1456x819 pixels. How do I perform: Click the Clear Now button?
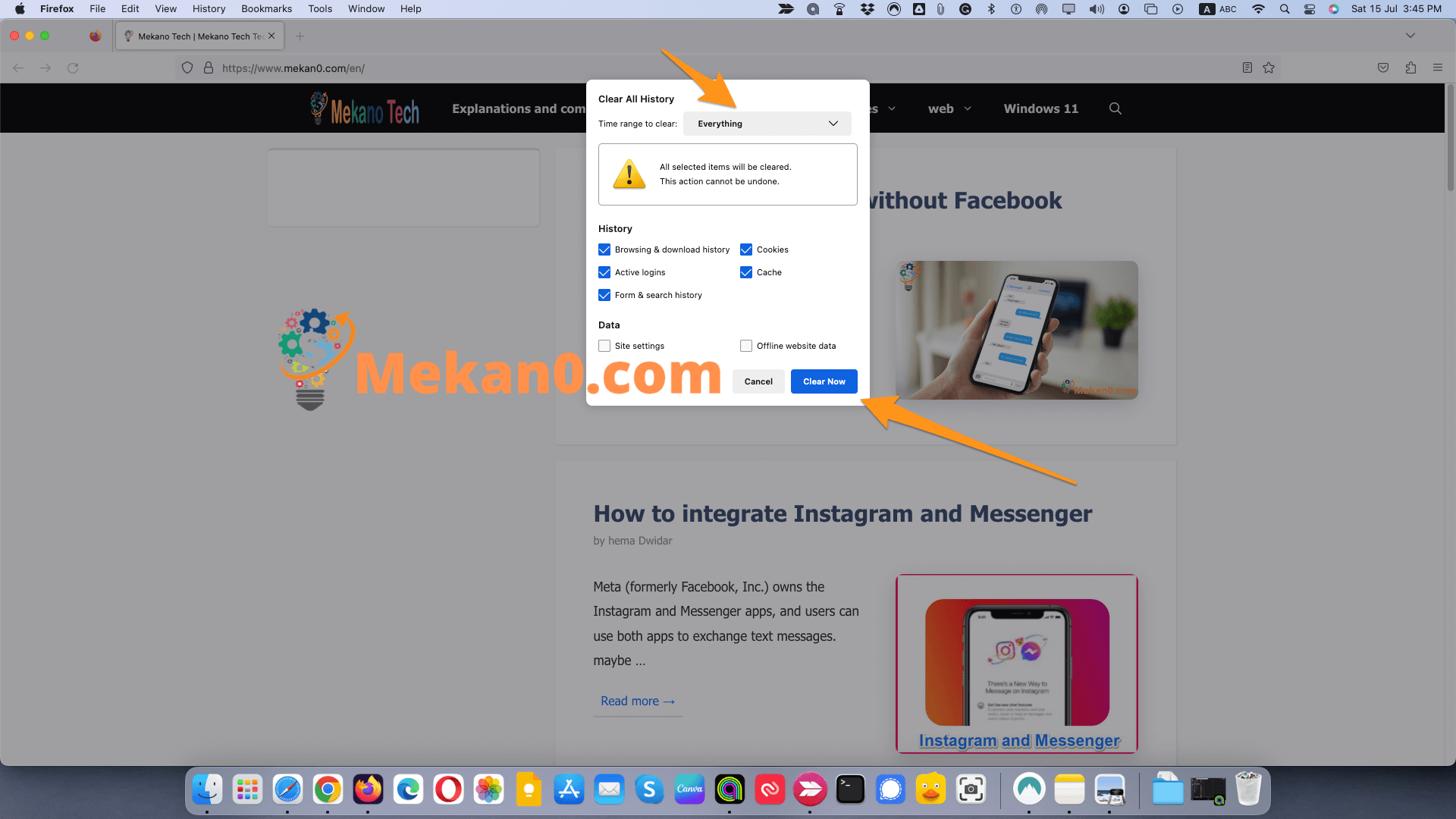[x=824, y=381]
